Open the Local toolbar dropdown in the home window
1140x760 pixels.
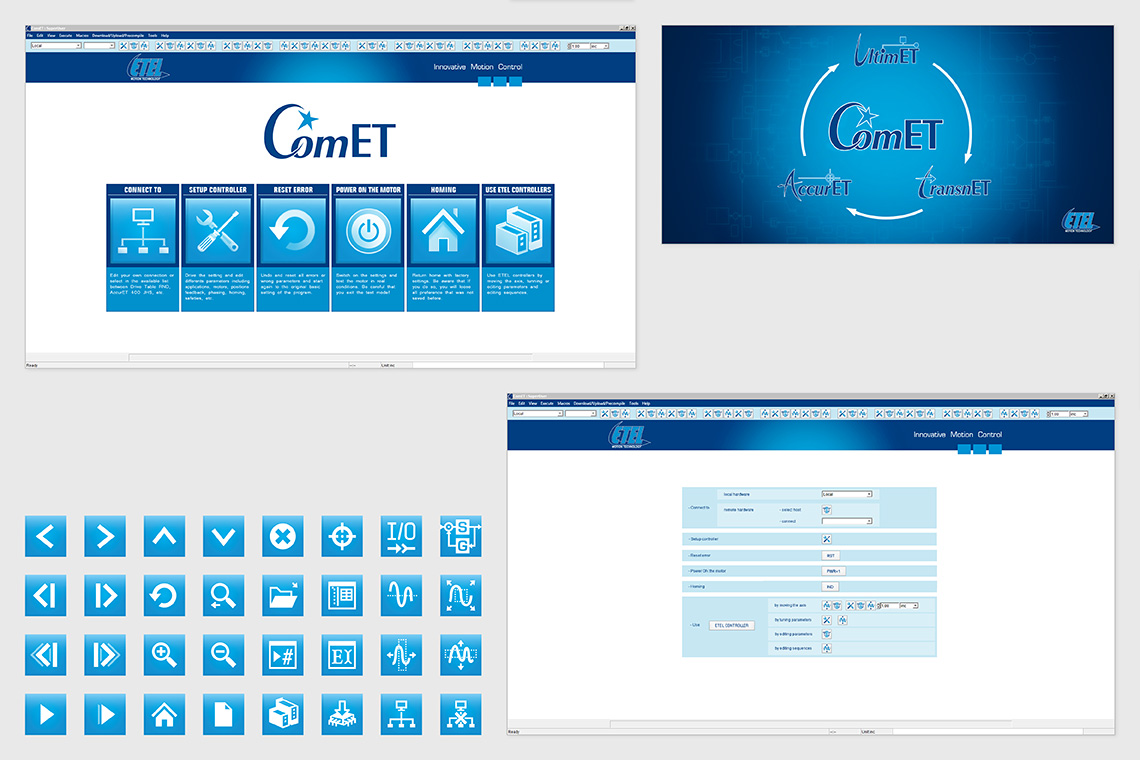(55, 46)
